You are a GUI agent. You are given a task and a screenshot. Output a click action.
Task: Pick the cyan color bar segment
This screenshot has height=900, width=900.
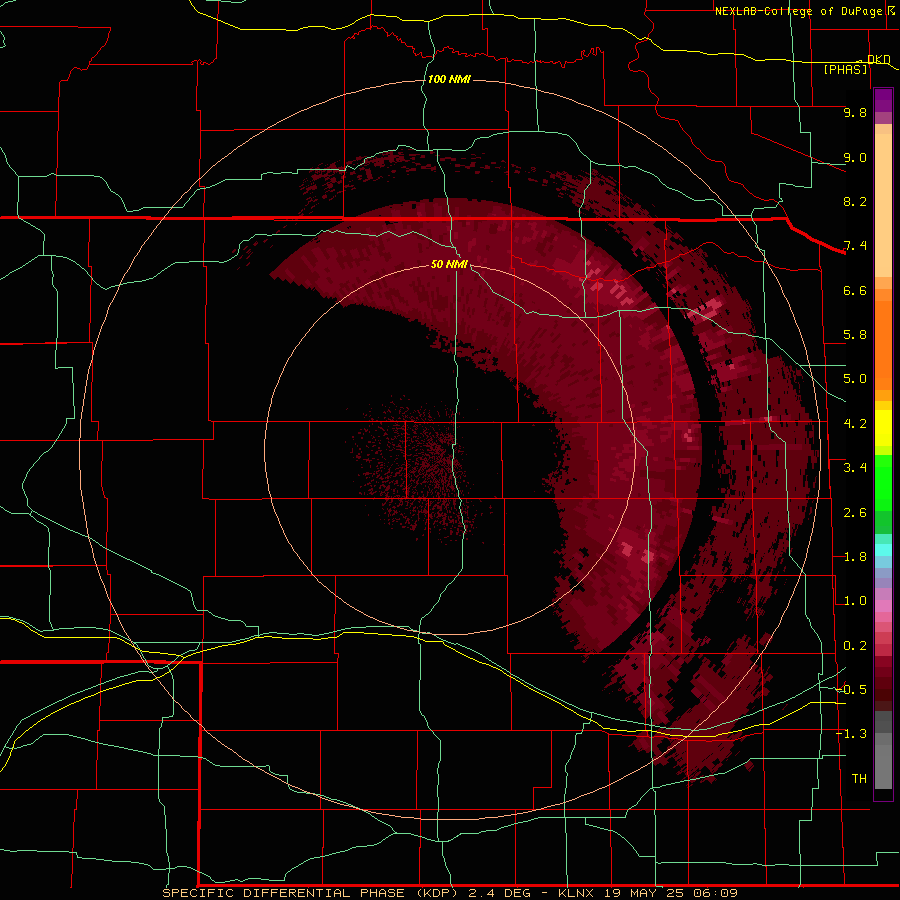pyautogui.click(x=883, y=550)
